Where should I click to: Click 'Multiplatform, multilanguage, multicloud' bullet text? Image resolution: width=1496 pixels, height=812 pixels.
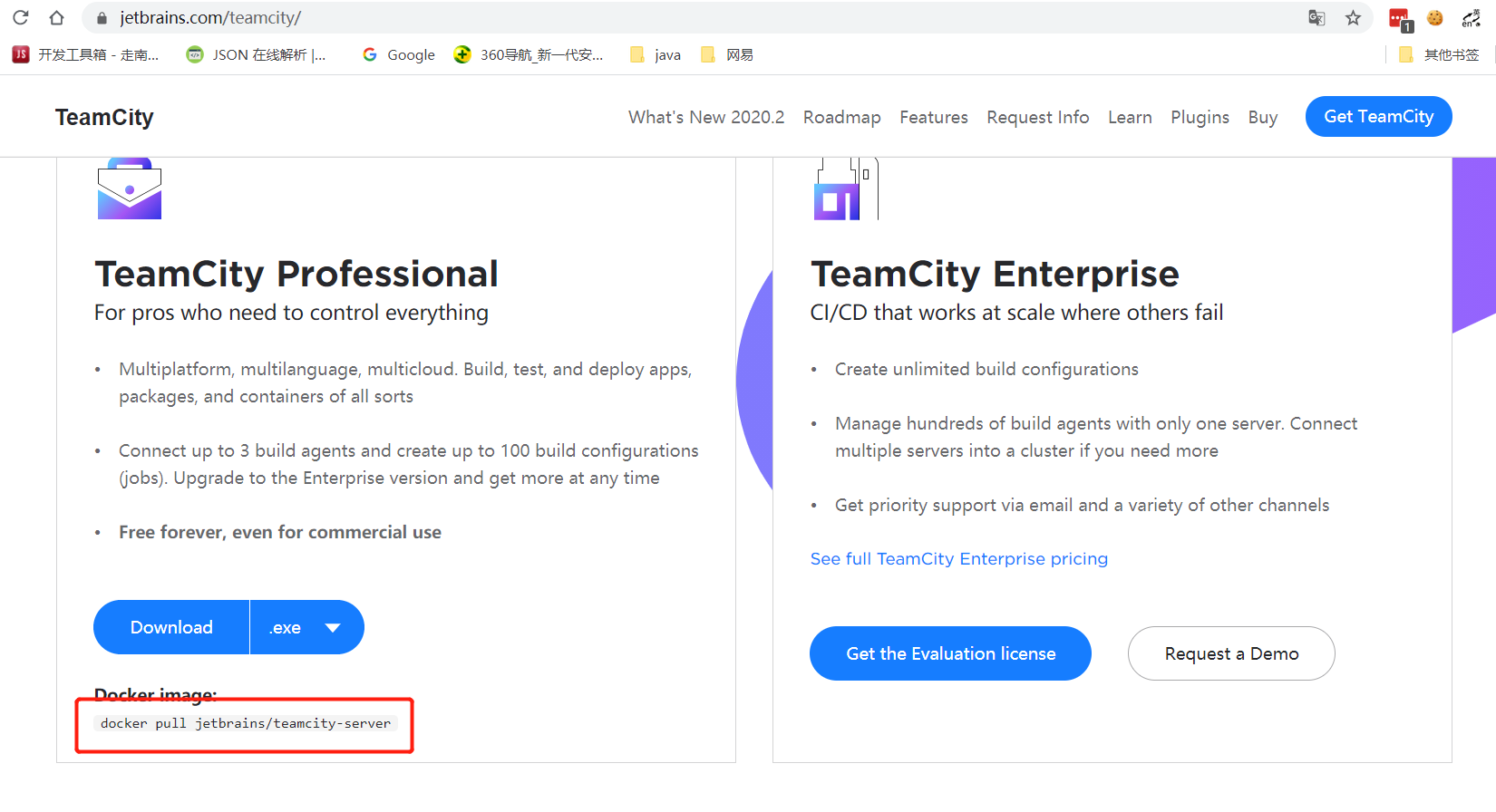(405, 382)
